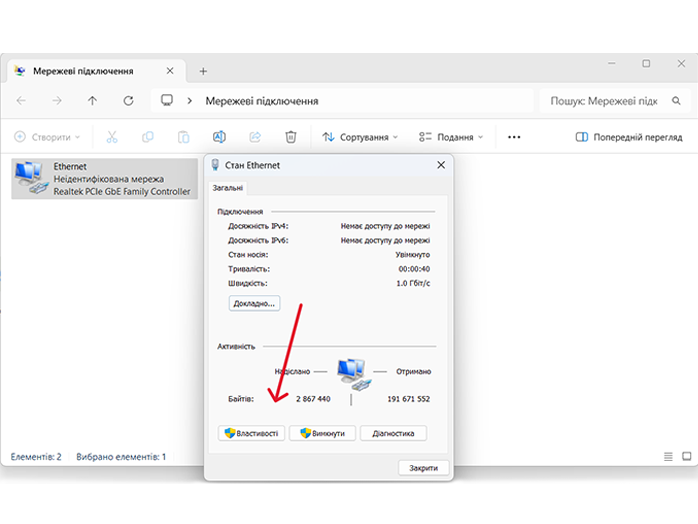Click the Досяжність IPv4: label

click(258, 226)
